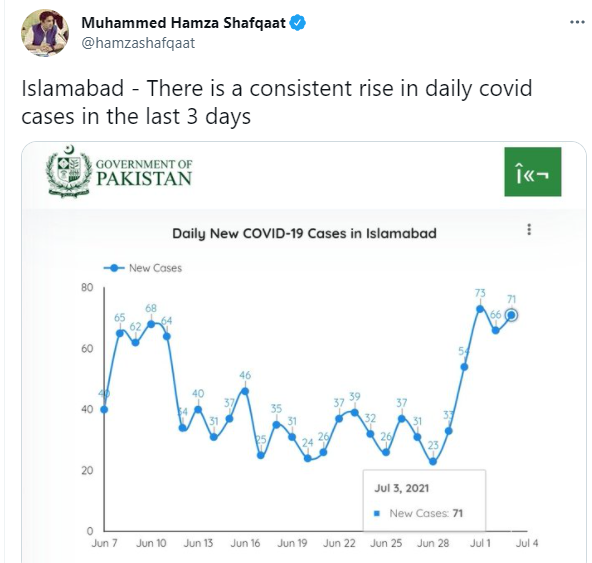The width and height of the screenshot is (592, 563).
Task: Click the @hamzashafqaat handle link
Action: coord(138,43)
